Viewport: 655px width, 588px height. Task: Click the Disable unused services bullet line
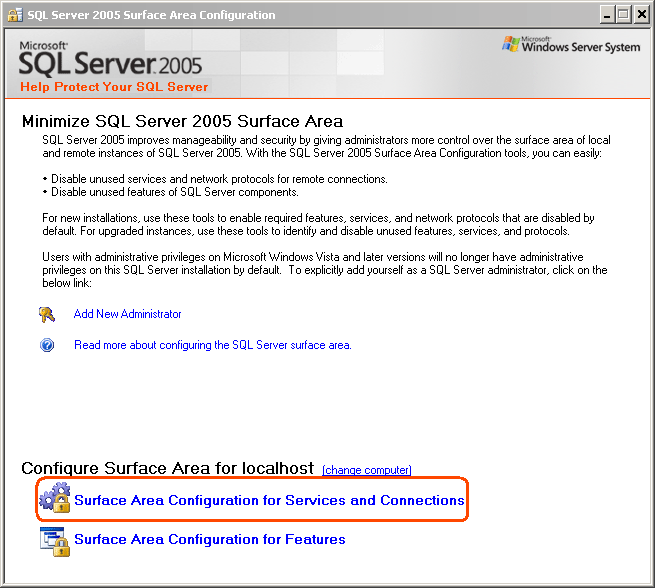(x=215, y=179)
